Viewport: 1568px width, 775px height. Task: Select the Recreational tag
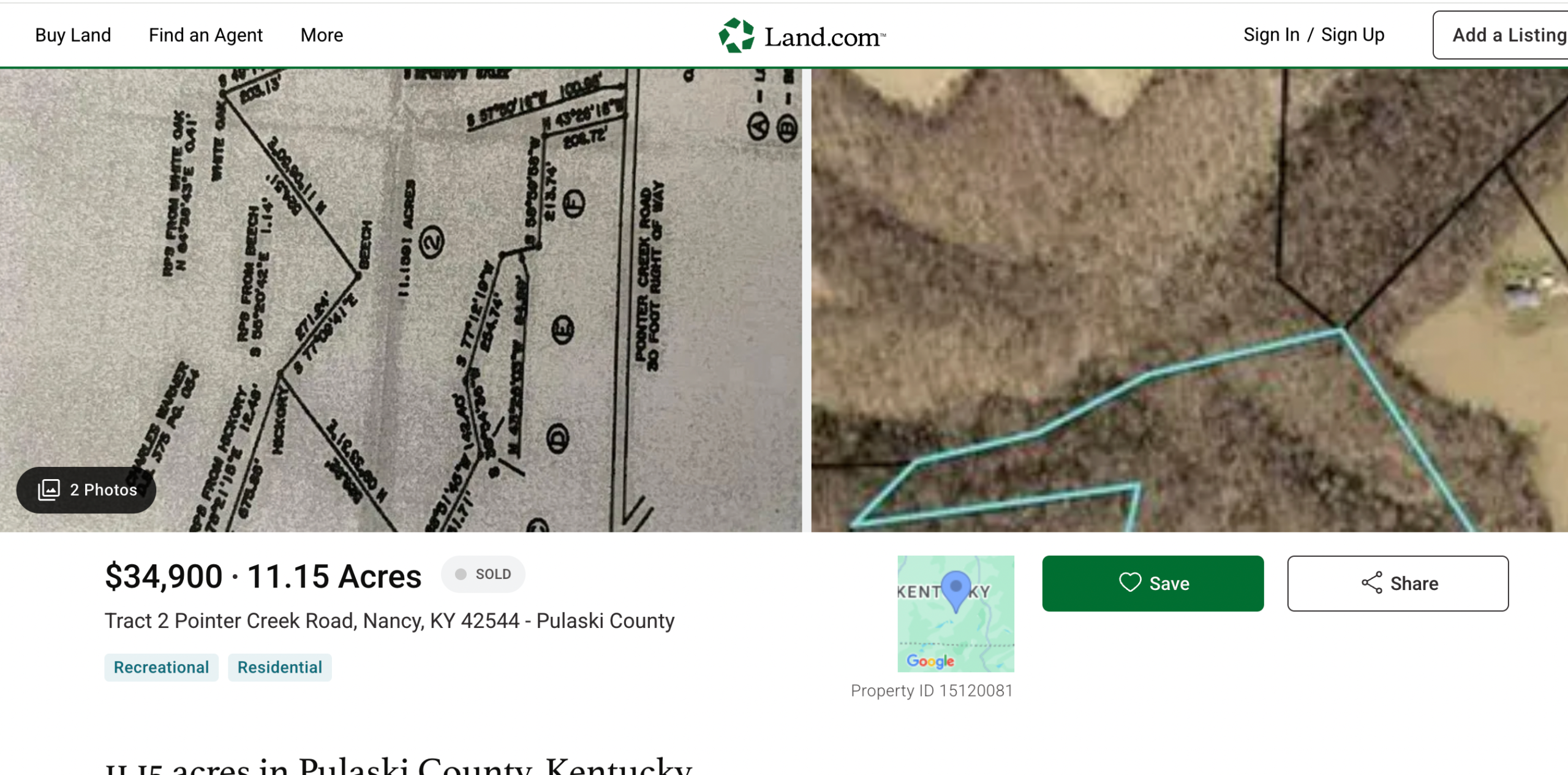click(161, 667)
